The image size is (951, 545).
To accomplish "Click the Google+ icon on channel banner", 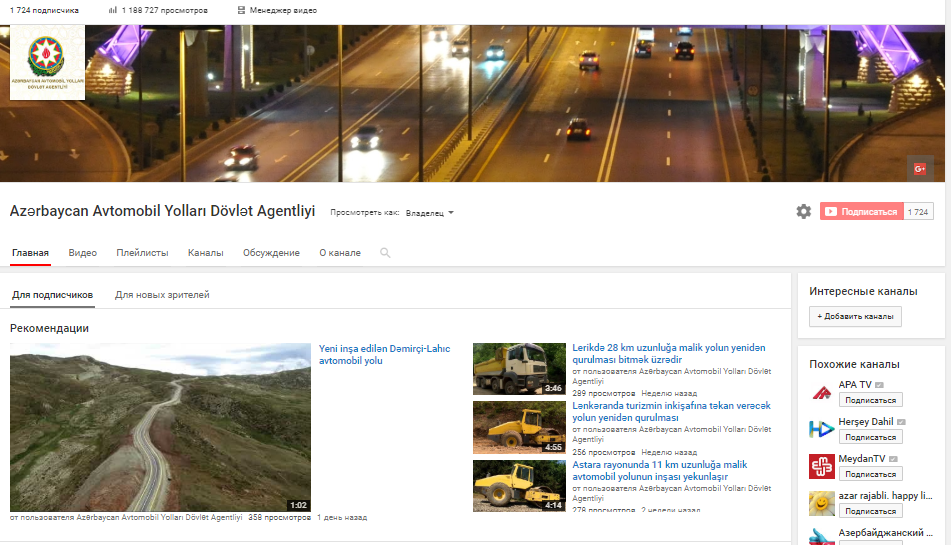I will 919,169.
